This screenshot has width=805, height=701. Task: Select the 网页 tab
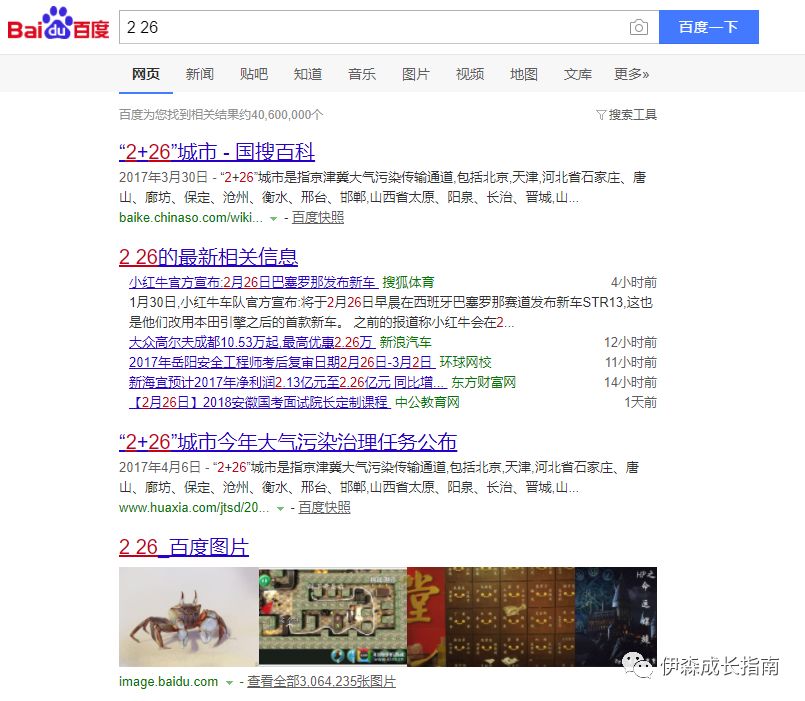[x=146, y=74]
